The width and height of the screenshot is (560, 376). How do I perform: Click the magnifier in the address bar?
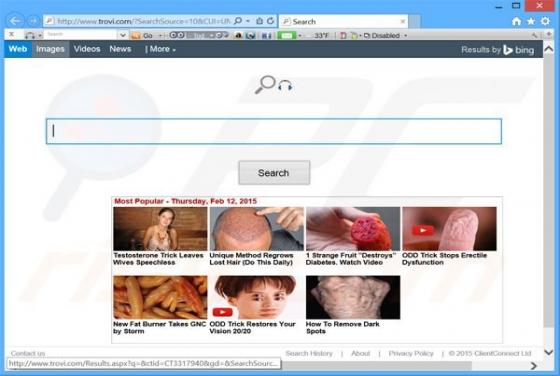tap(238, 21)
